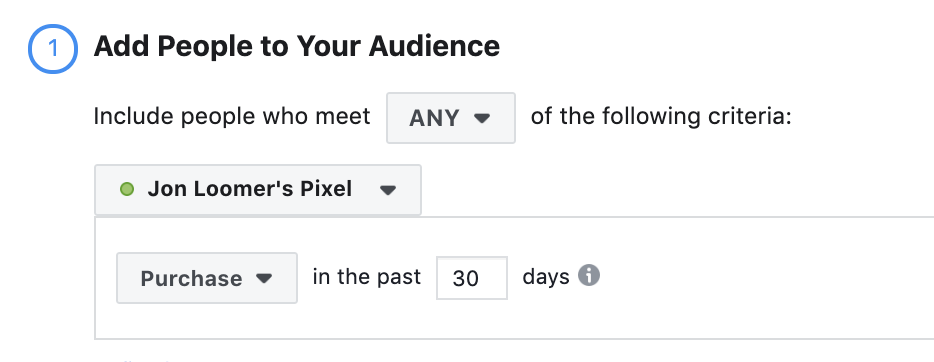Select the Add People to Your Audience heading
This screenshot has height=362, width=934.
(297, 46)
